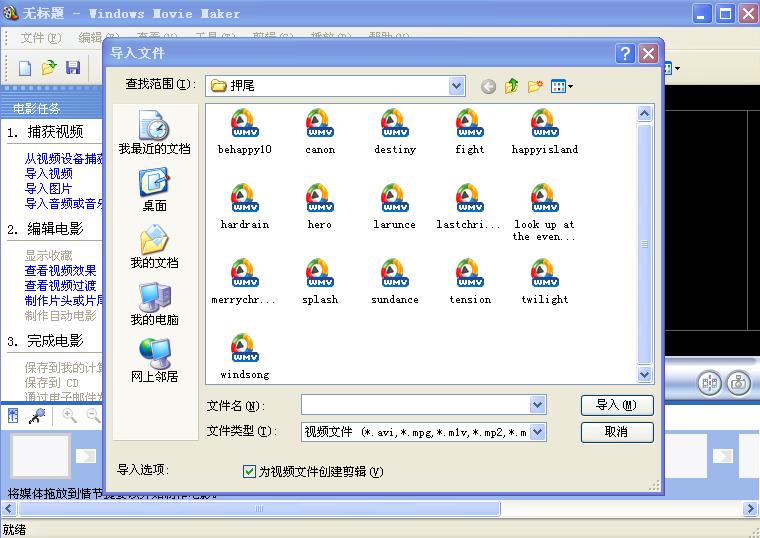760x538 pixels.
Task: Click the first storyboard clip placeholder
Action: 41,456
